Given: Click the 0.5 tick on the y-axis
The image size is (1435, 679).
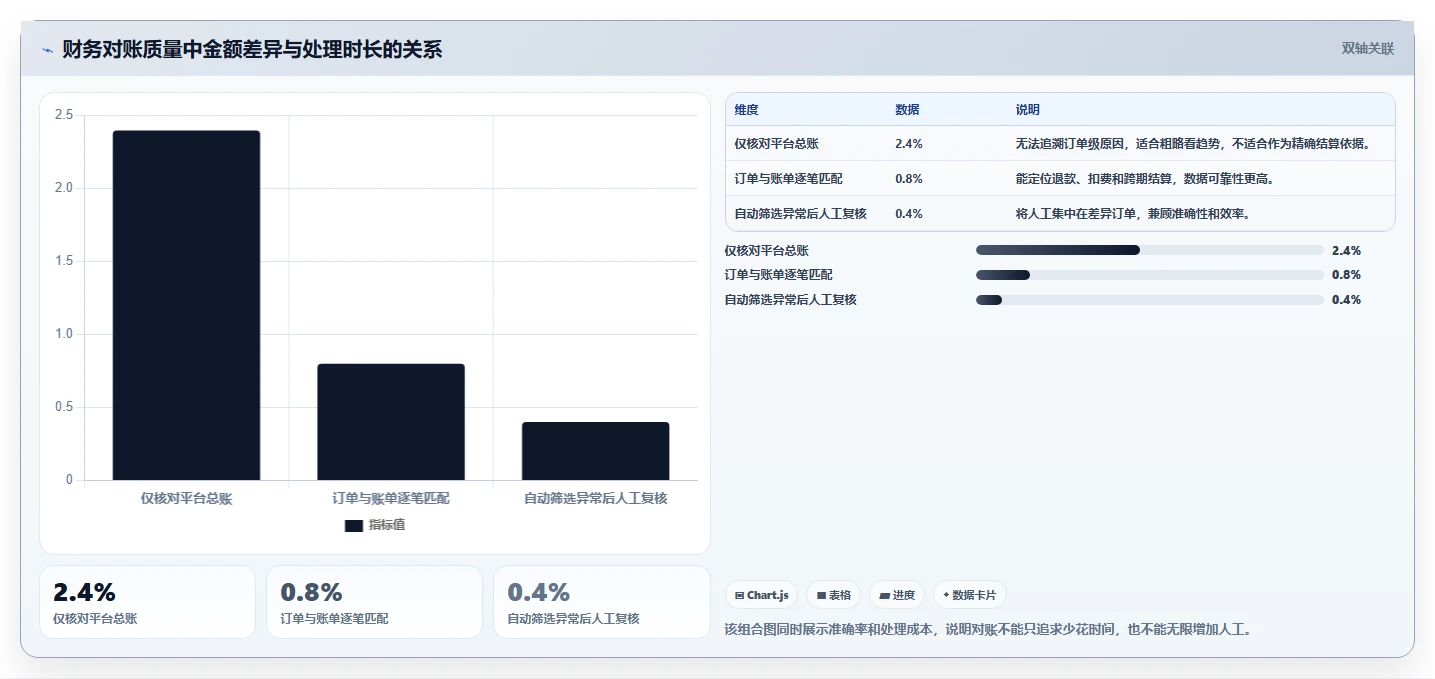Looking at the screenshot, I should [x=64, y=407].
